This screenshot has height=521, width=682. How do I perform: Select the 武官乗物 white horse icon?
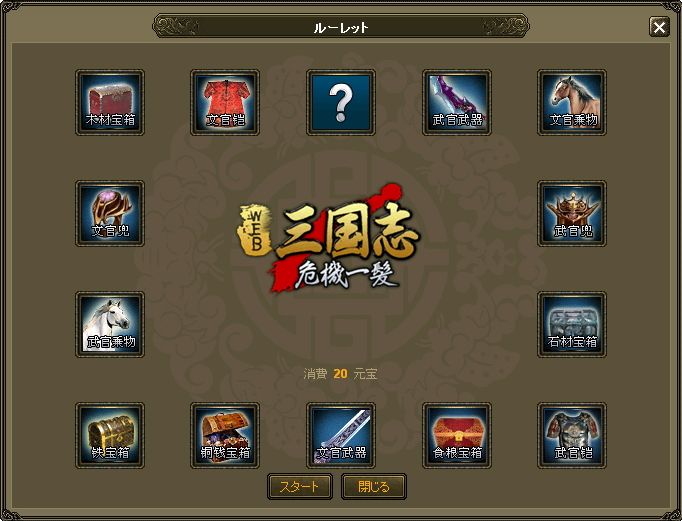coord(110,324)
